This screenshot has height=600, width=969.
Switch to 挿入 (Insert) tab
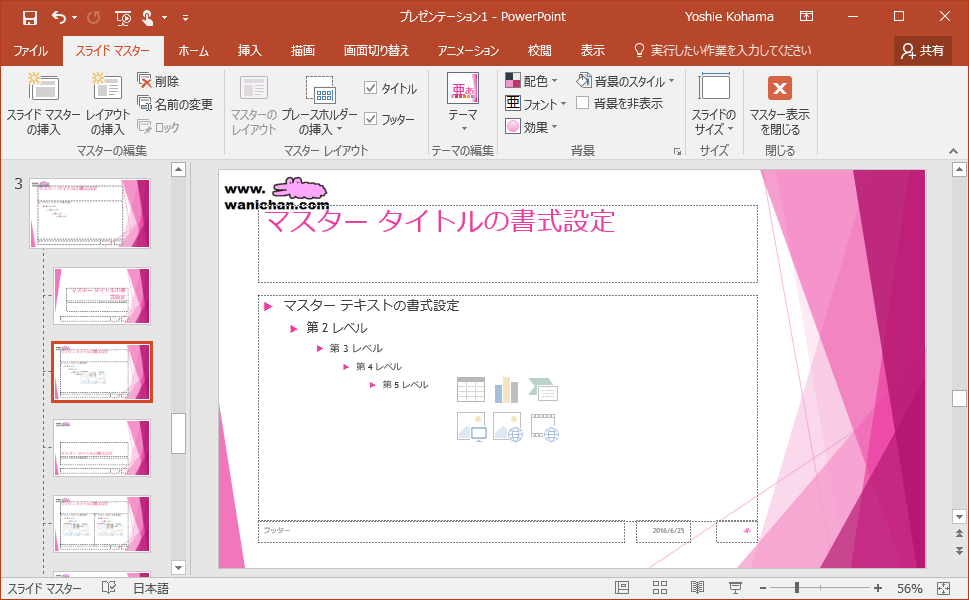[x=250, y=51]
